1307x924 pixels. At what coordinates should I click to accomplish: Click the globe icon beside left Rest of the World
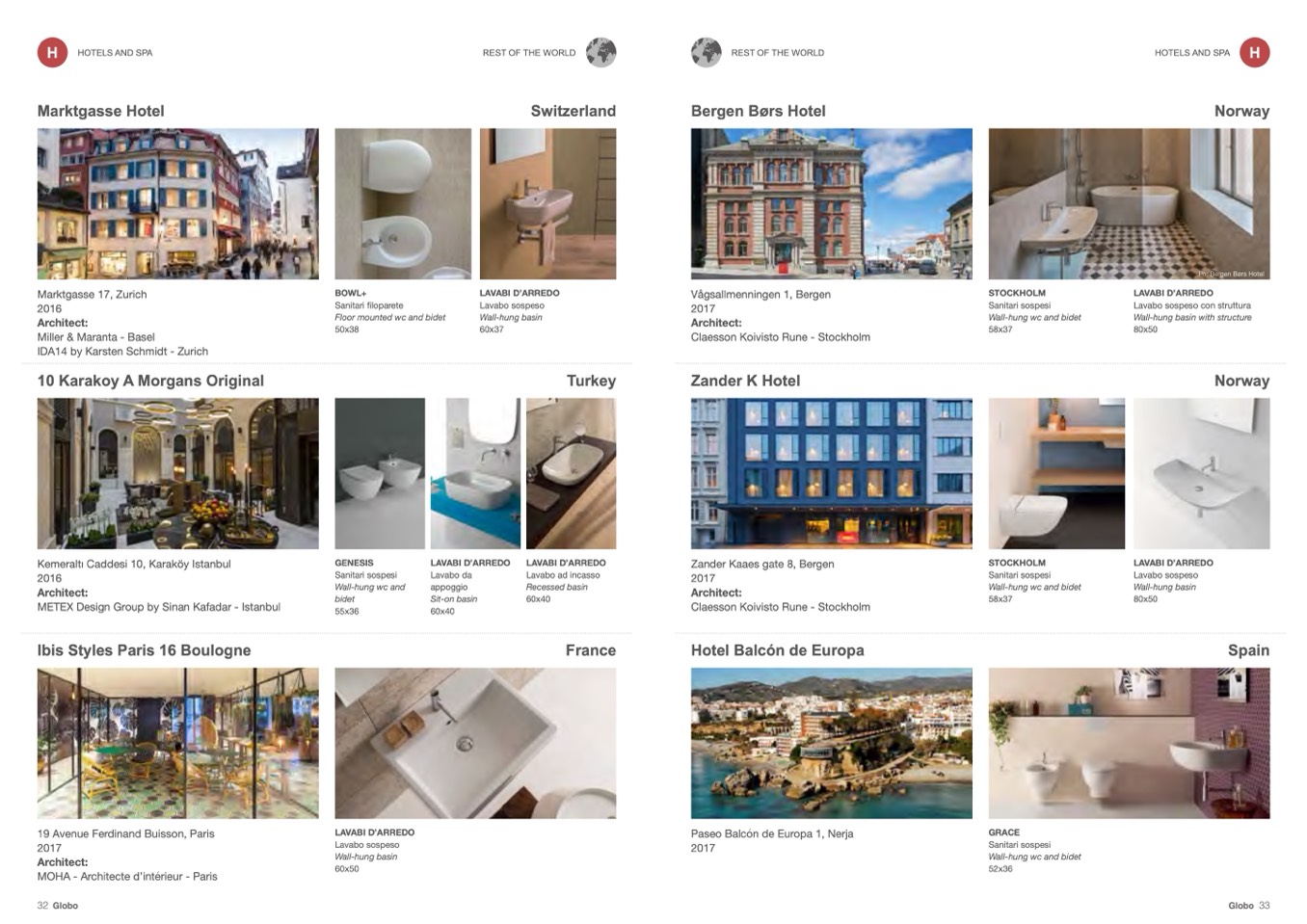[x=600, y=52]
